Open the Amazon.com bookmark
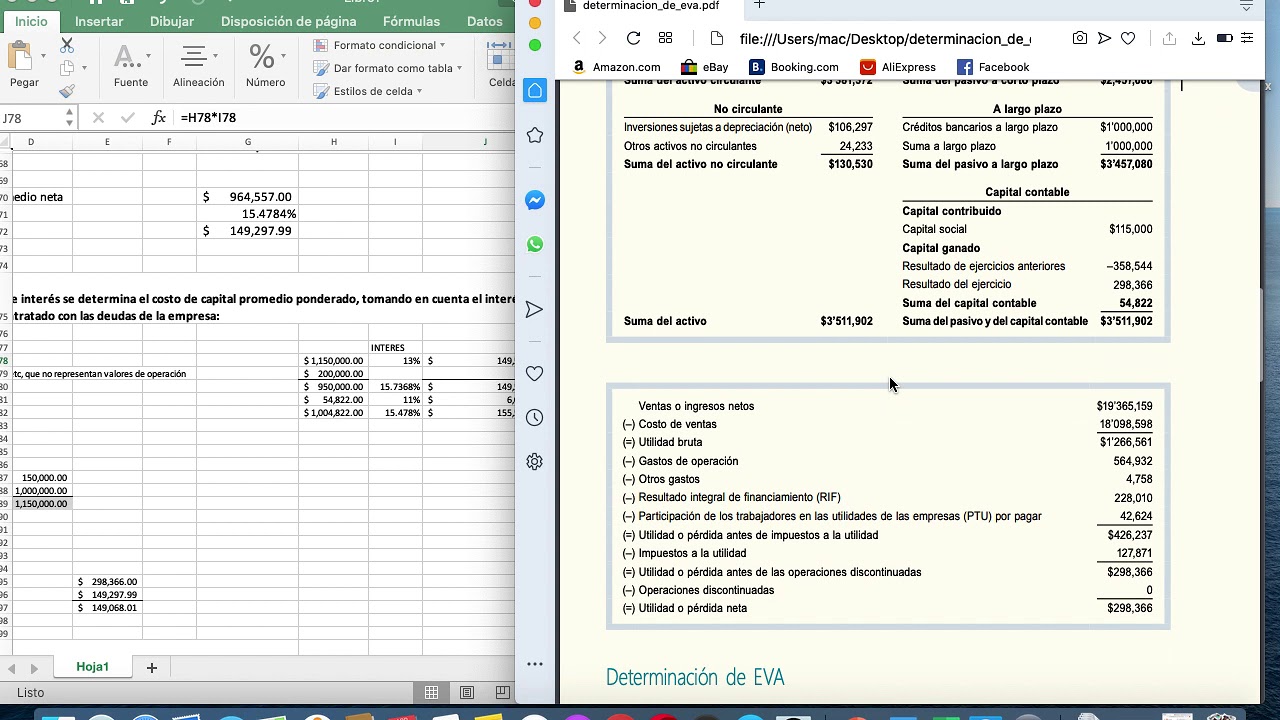The width and height of the screenshot is (1280, 720). click(x=616, y=67)
